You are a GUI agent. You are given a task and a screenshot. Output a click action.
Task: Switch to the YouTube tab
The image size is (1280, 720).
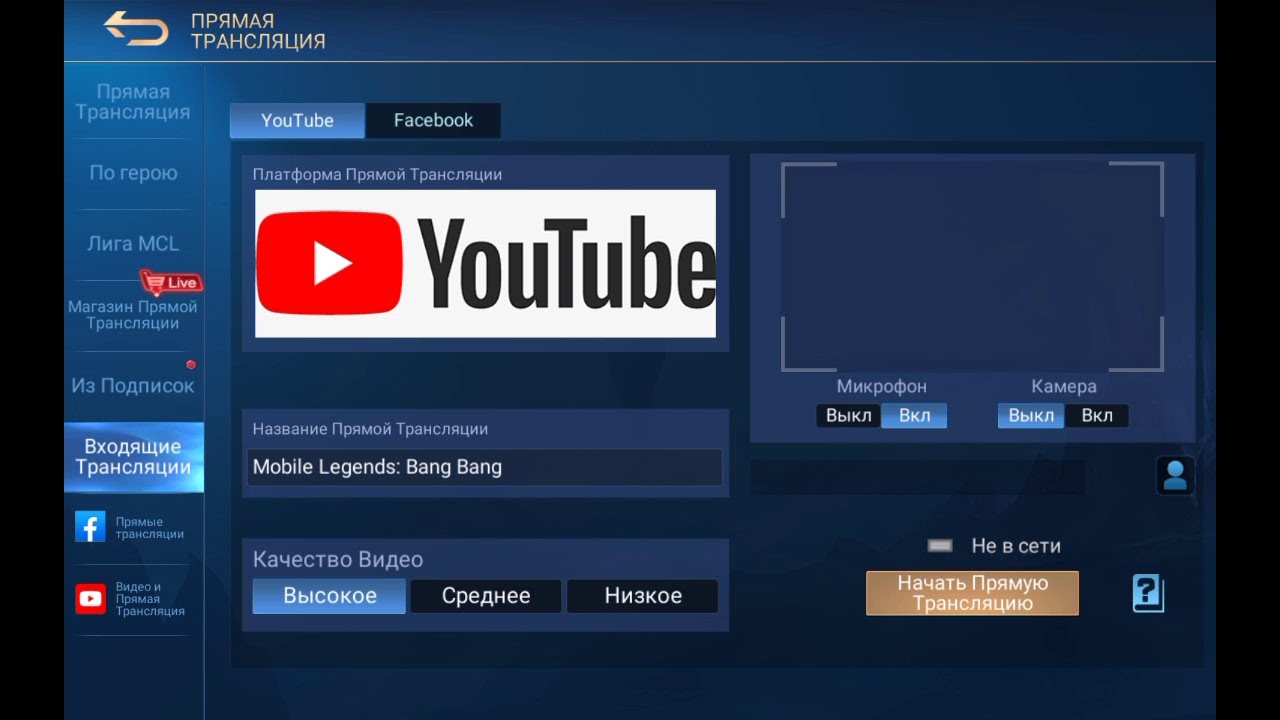297,120
